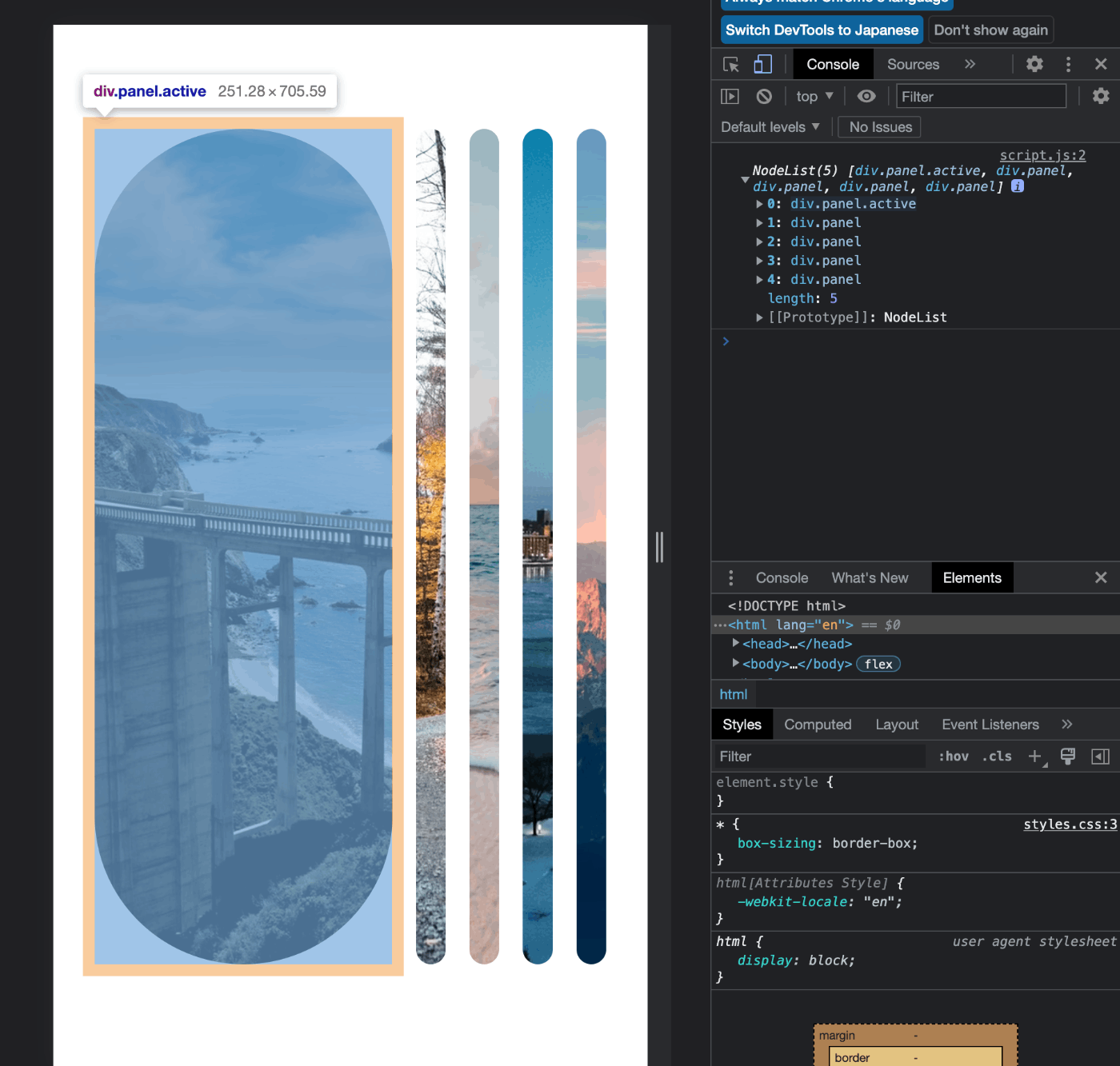Close the bottom drawer
Viewport: 1120px width, 1066px height.
(1101, 577)
